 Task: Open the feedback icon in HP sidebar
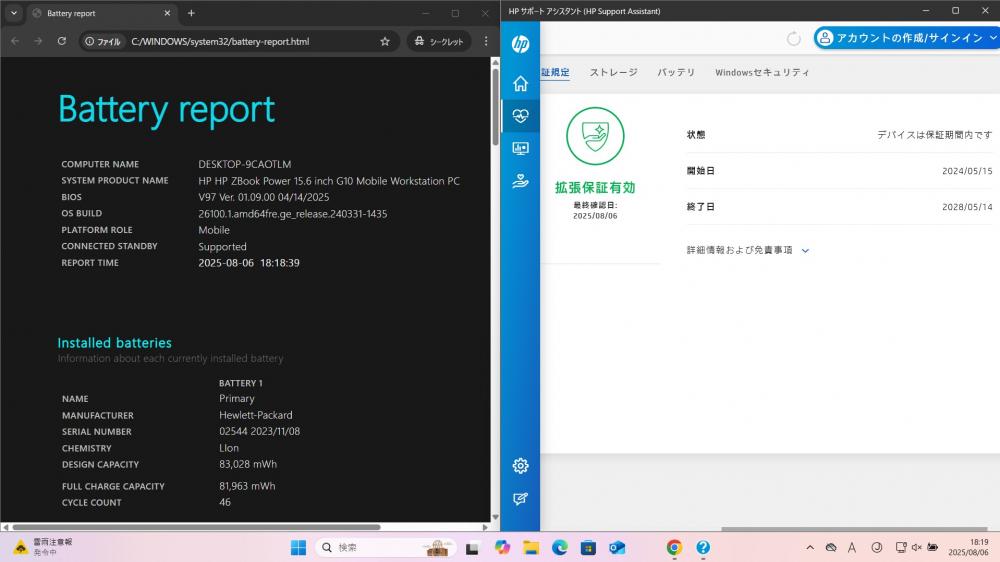pyautogui.click(x=520, y=499)
